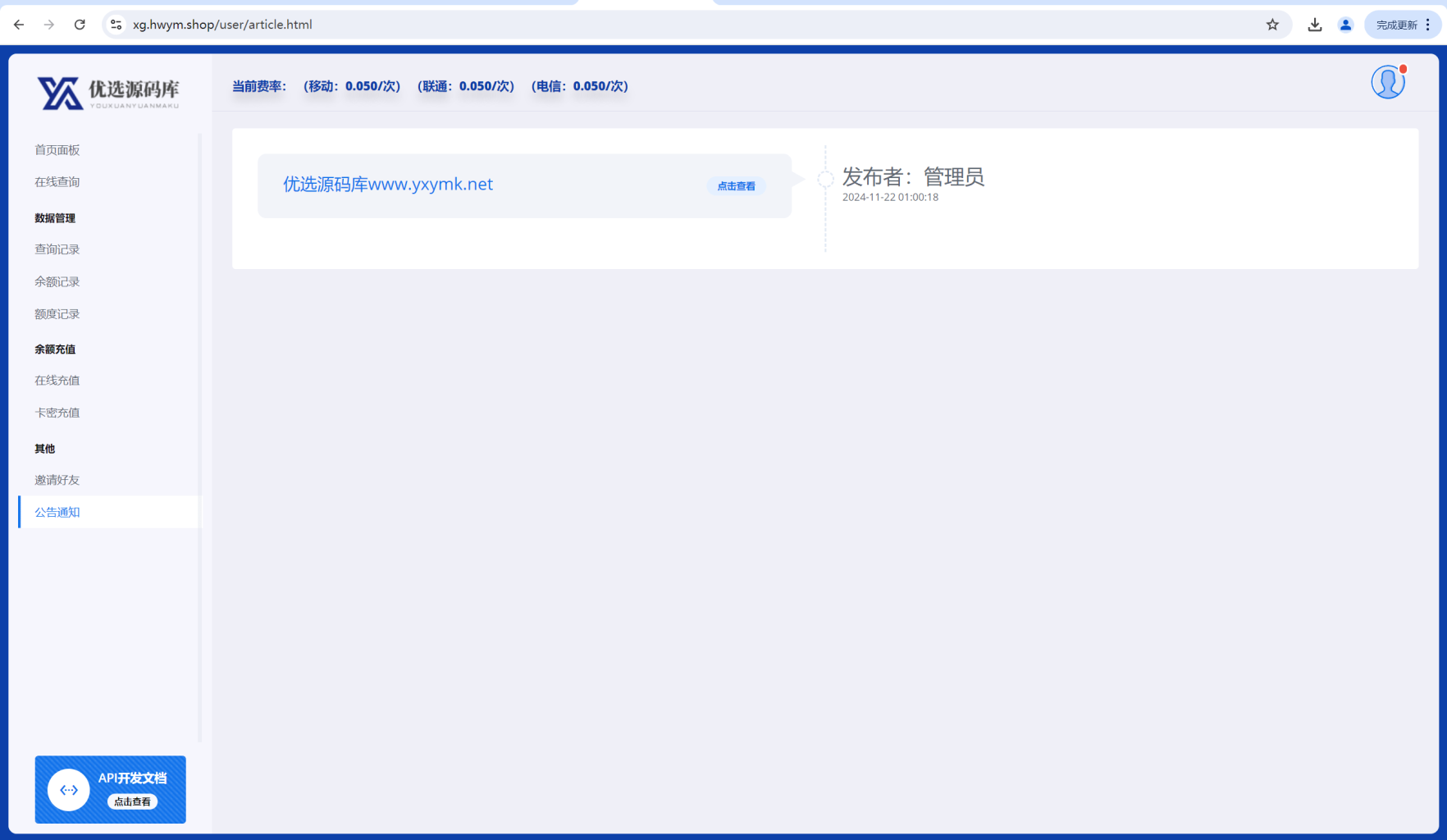Open the browser downloads icon
The height and width of the screenshot is (840, 1447).
click(1314, 25)
